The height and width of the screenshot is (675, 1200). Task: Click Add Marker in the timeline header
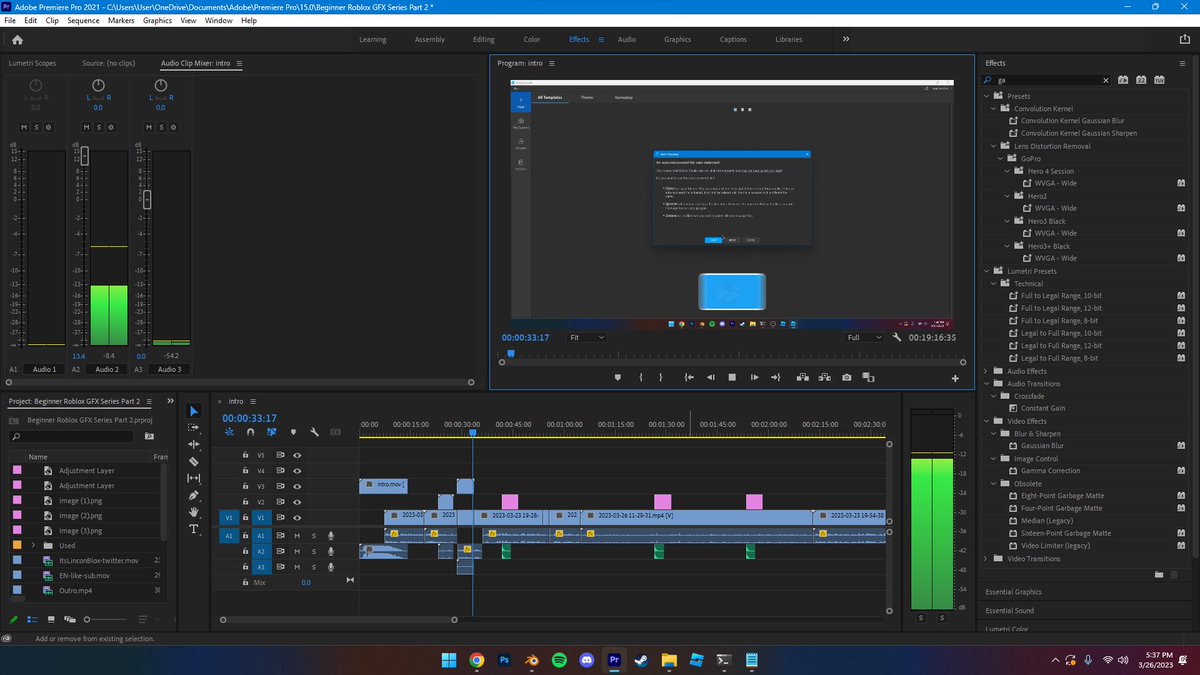(293, 432)
